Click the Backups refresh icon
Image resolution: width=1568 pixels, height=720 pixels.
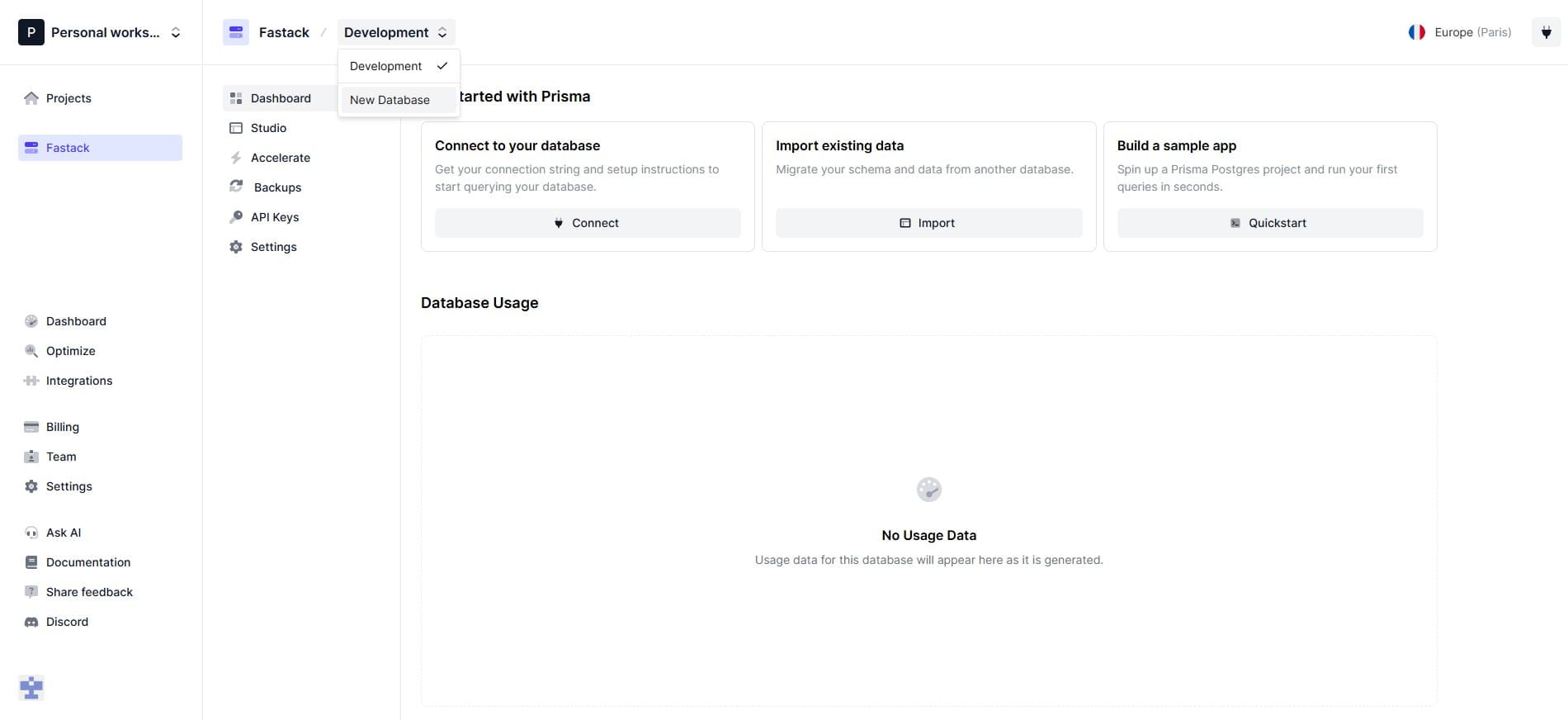(x=236, y=187)
